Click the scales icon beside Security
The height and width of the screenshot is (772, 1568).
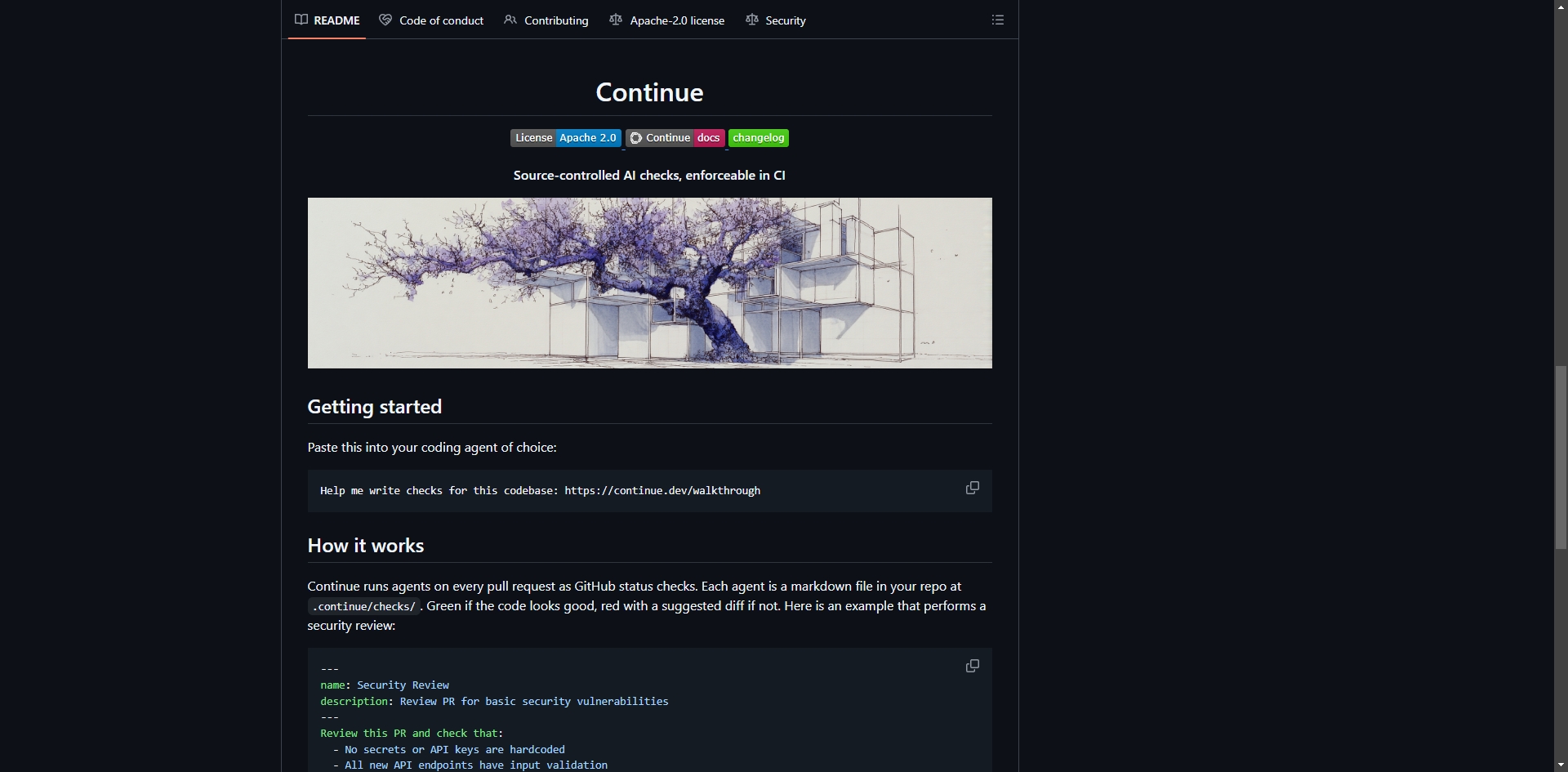pos(752,20)
